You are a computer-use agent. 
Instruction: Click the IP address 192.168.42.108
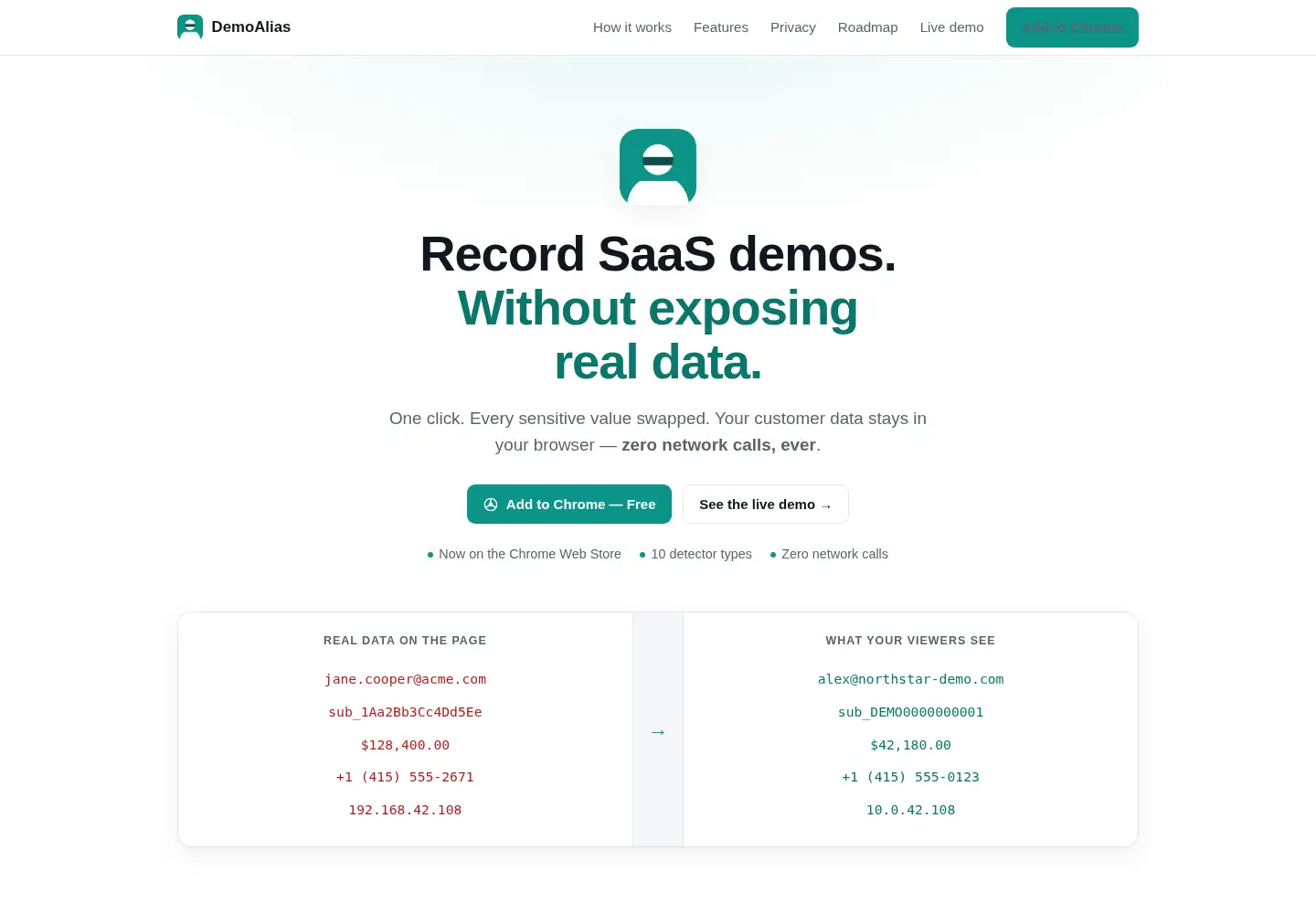coord(405,810)
